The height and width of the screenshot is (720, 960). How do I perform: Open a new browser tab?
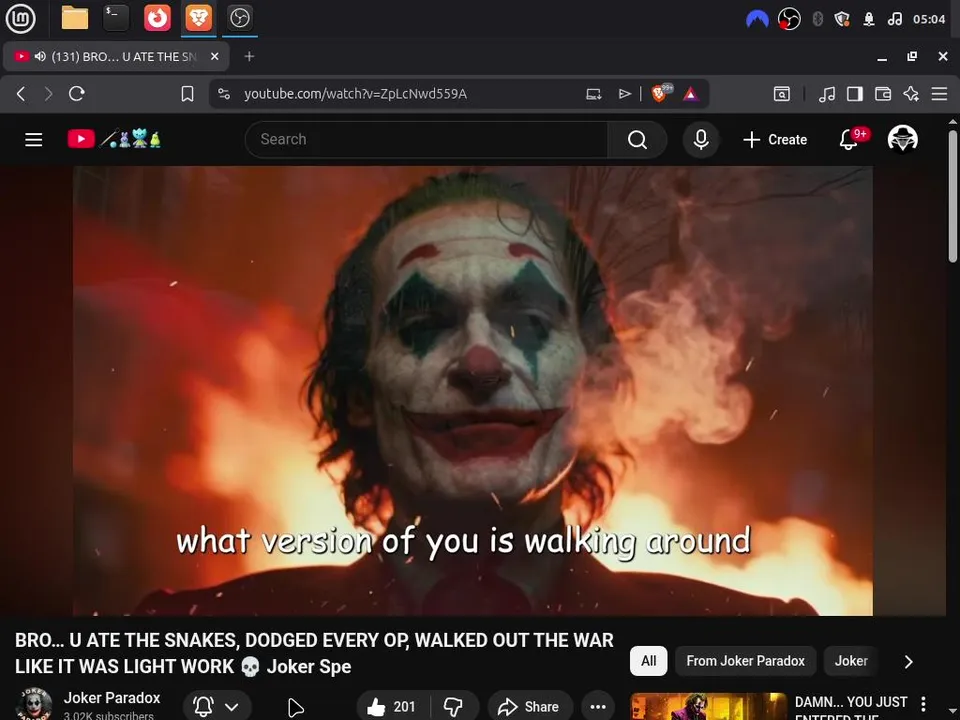[249, 56]
